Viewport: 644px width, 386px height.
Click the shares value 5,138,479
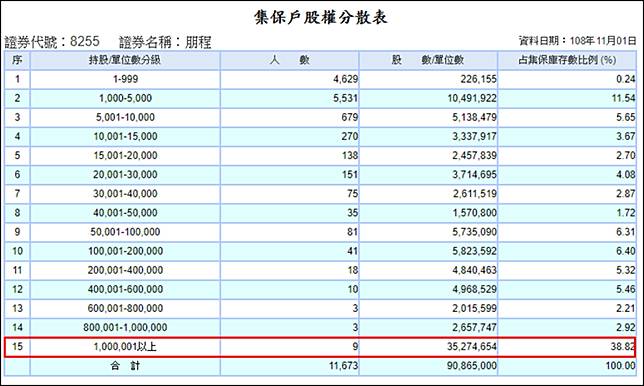[474, 117]
